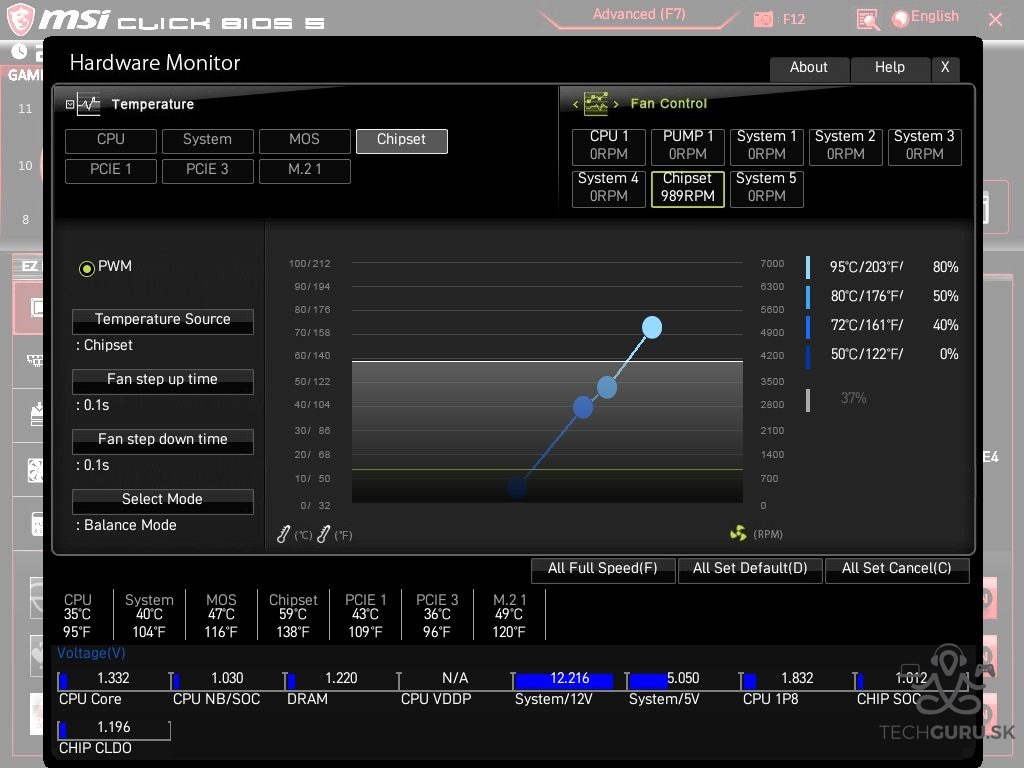This screenshot has width=1024, height=768.
Task: Select PCIE 3 temperature button
Action: coord(208,170)
